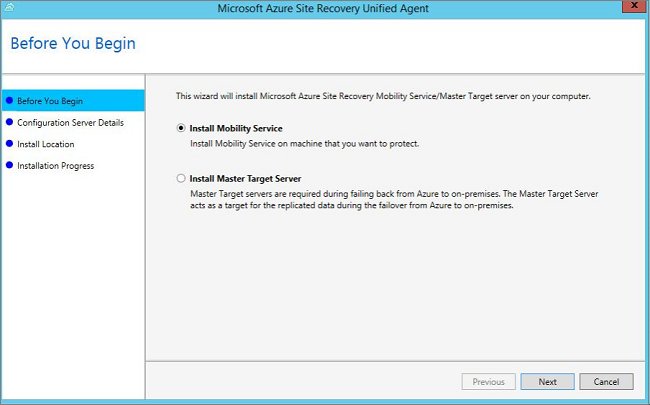Screen dimensions: 650x405
Task: Click the disabled Previous button
Action: (488, 382)
